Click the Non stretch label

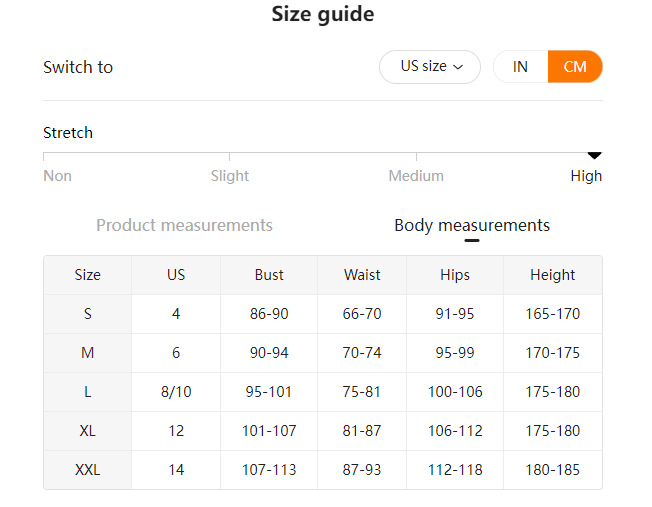[57, 176]
